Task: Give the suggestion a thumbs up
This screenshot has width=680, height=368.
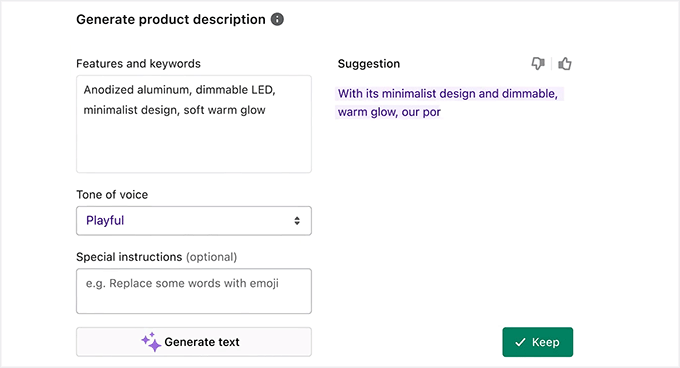Action: [565, 64]
